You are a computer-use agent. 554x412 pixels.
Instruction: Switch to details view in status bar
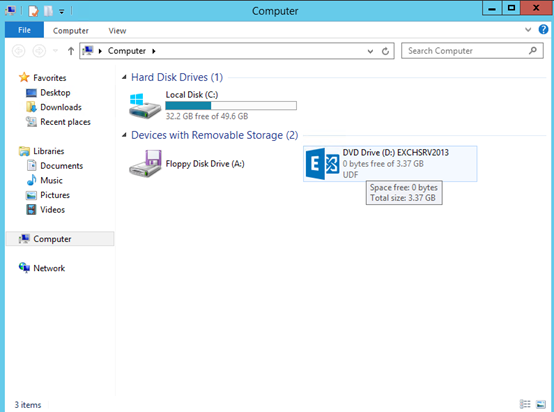pyautogui.click(x=525, y=404)
